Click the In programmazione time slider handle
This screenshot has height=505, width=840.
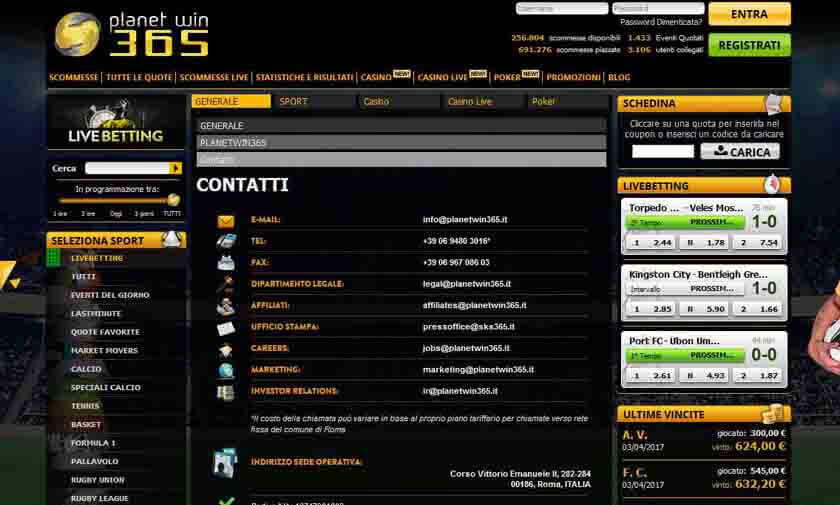point(173,200)
